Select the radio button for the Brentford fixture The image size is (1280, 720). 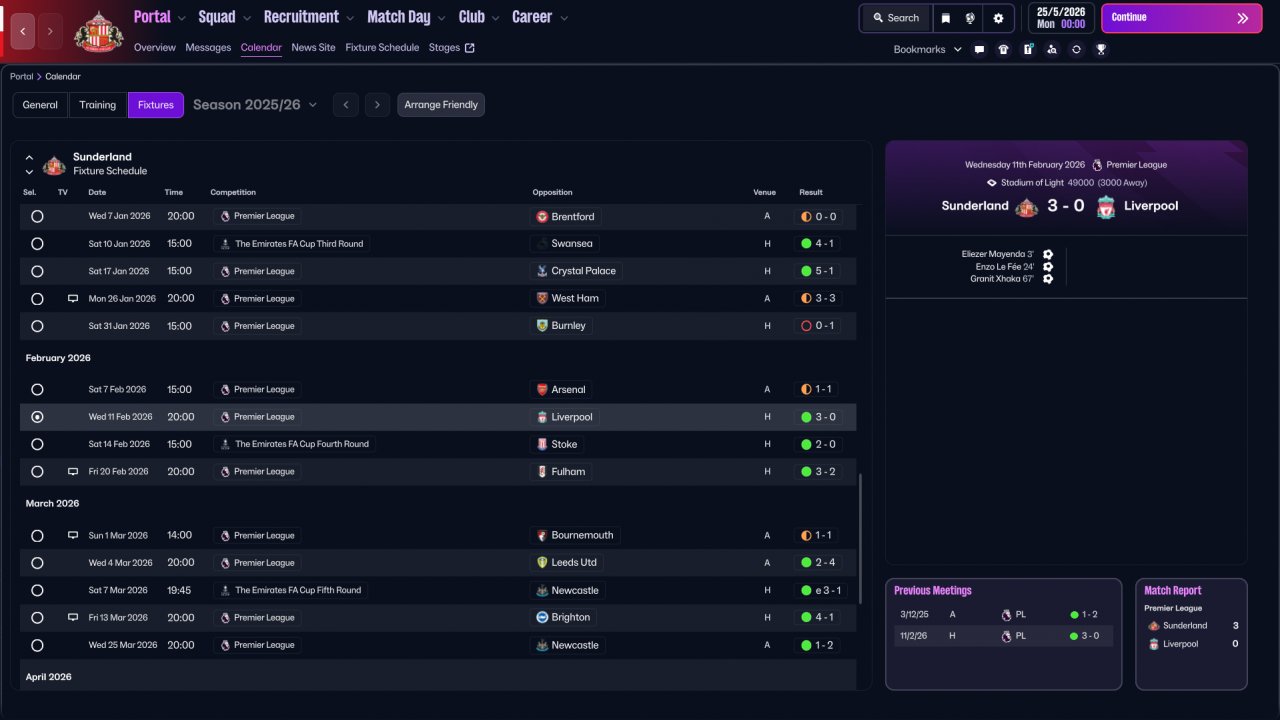click(37, 216)
